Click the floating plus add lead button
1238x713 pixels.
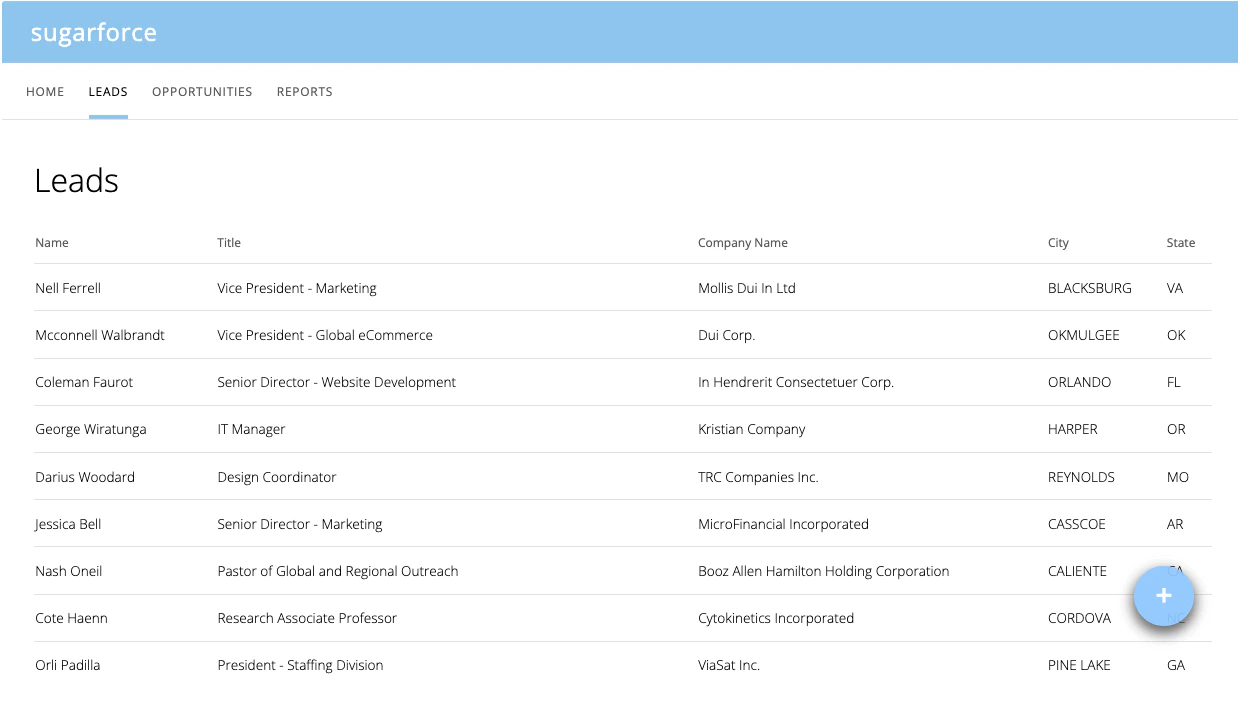coord(1163,596)
